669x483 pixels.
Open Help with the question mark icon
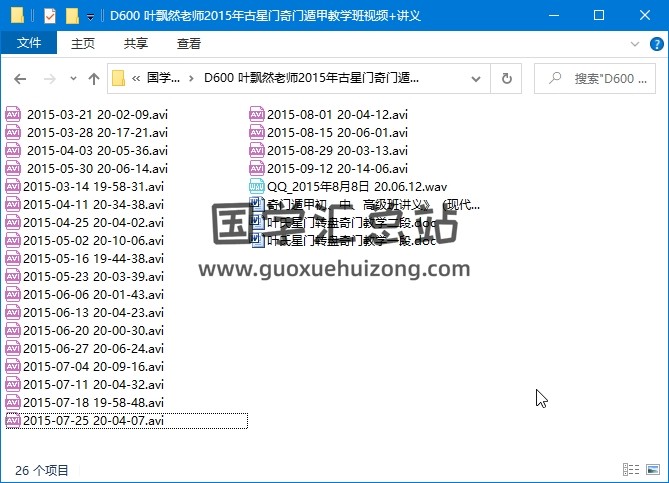[656, 44]
